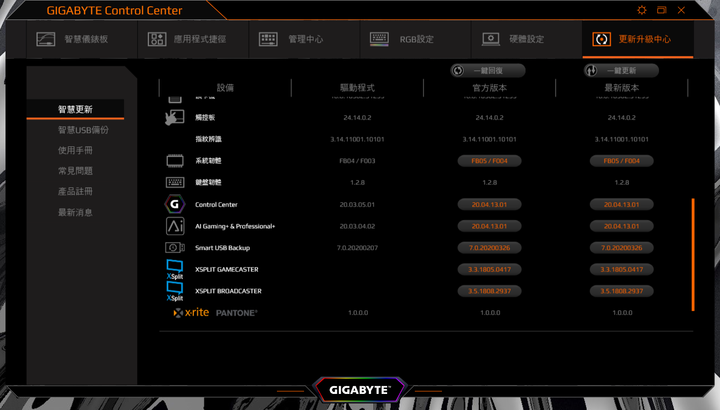Click the XSplit Broadcaster icon

pyautogui.click(x=175, y=291)
